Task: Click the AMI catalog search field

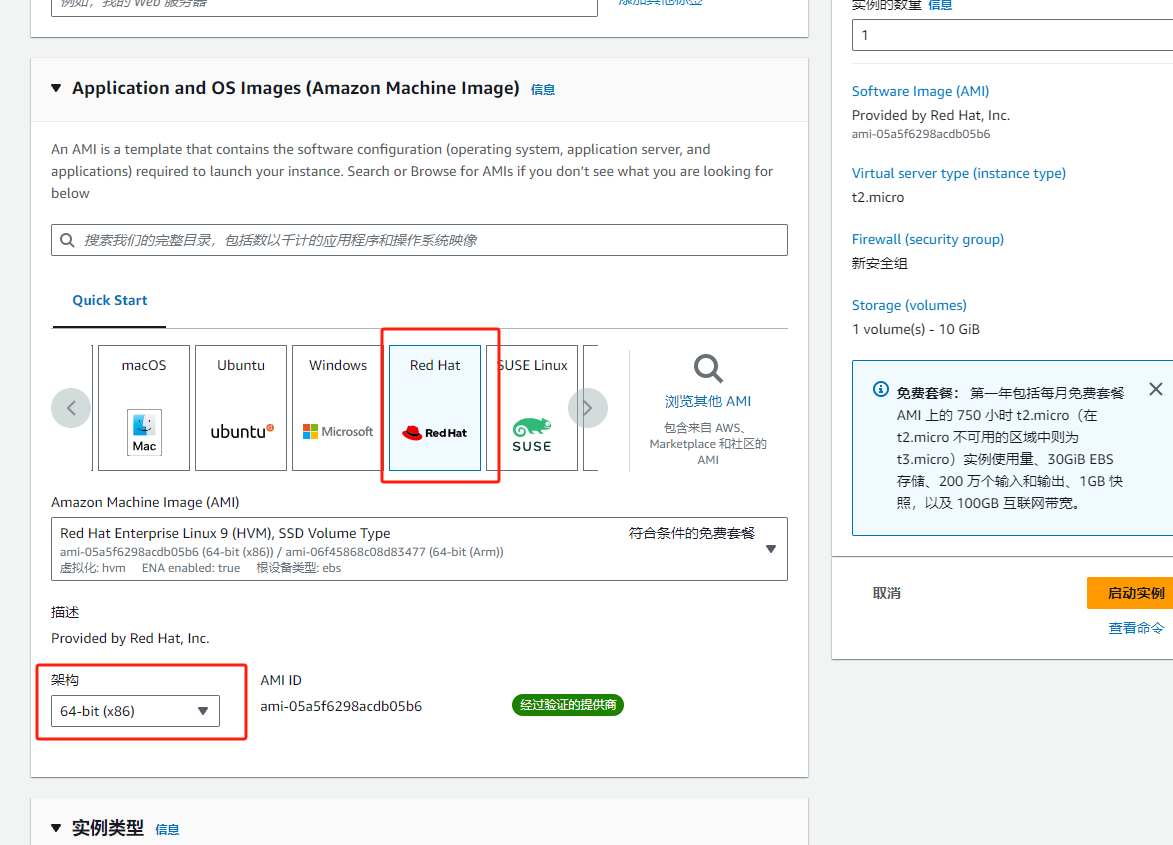Action: point(419,240)
